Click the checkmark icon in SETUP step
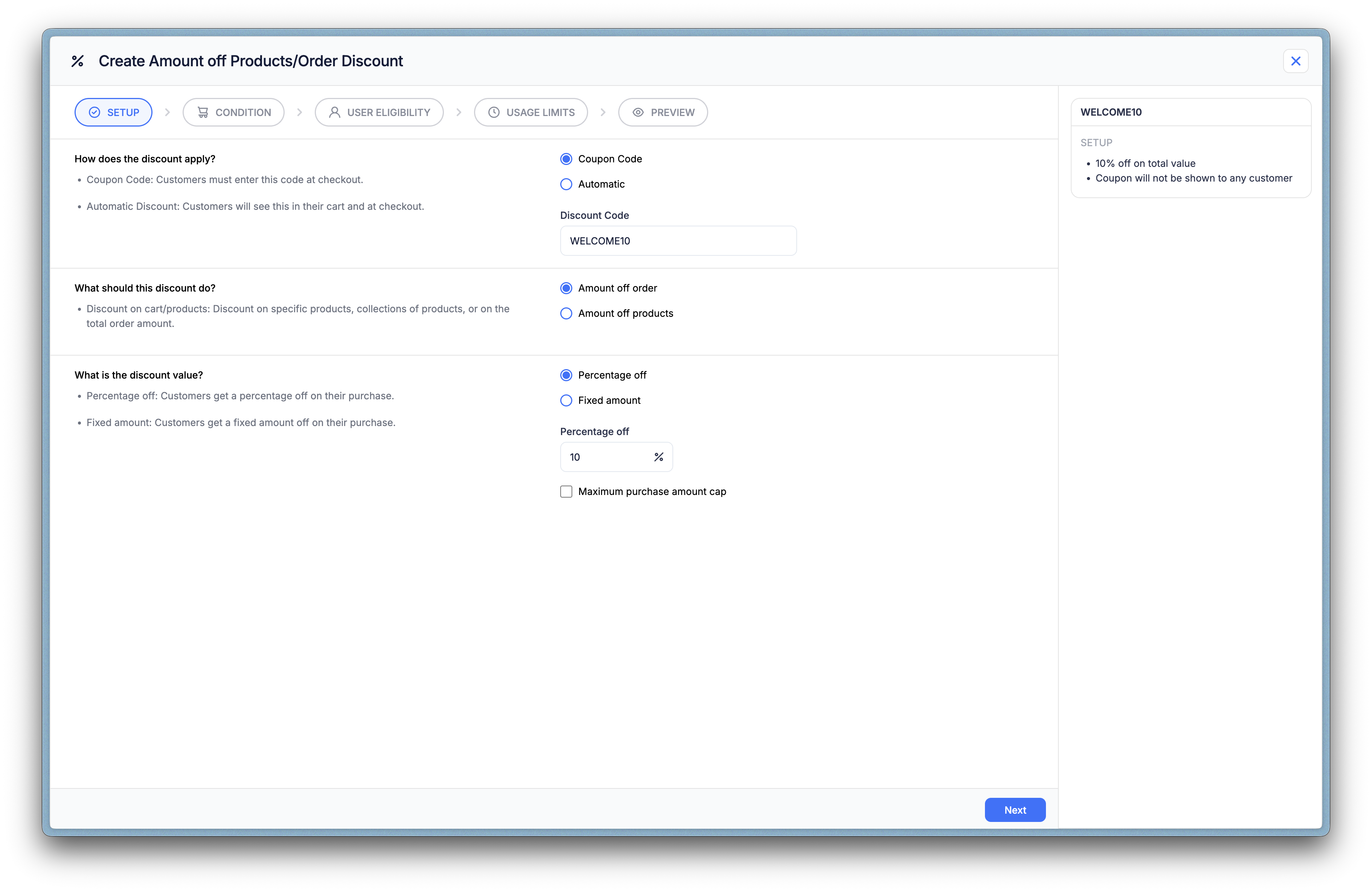 click(x=95, y=112)
